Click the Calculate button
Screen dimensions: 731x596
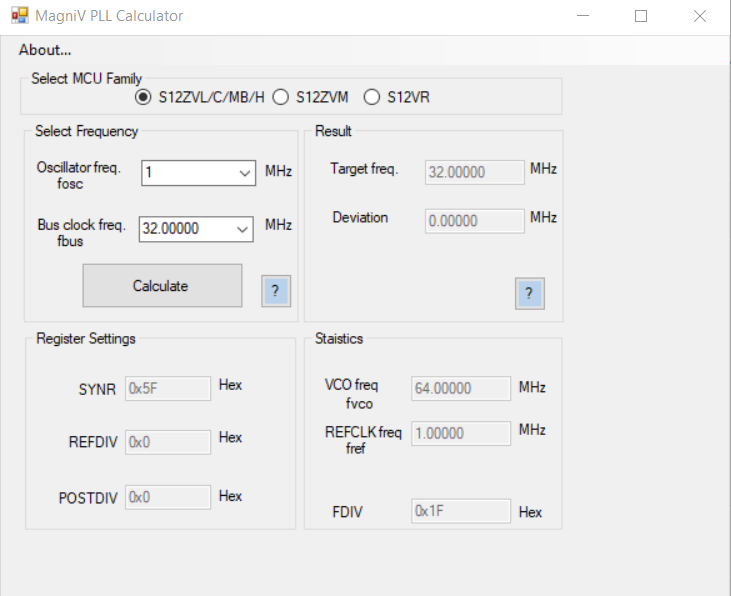162,285
